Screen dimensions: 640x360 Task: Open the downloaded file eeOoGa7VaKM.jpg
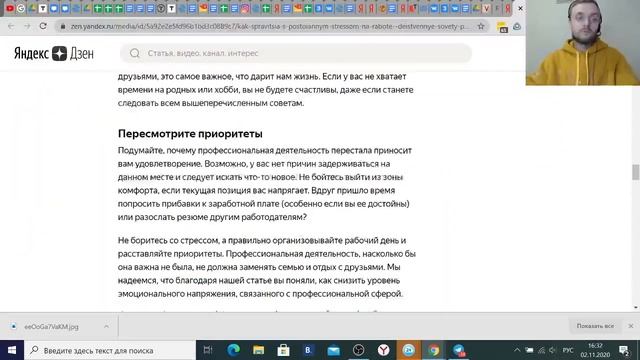point(51,327)
